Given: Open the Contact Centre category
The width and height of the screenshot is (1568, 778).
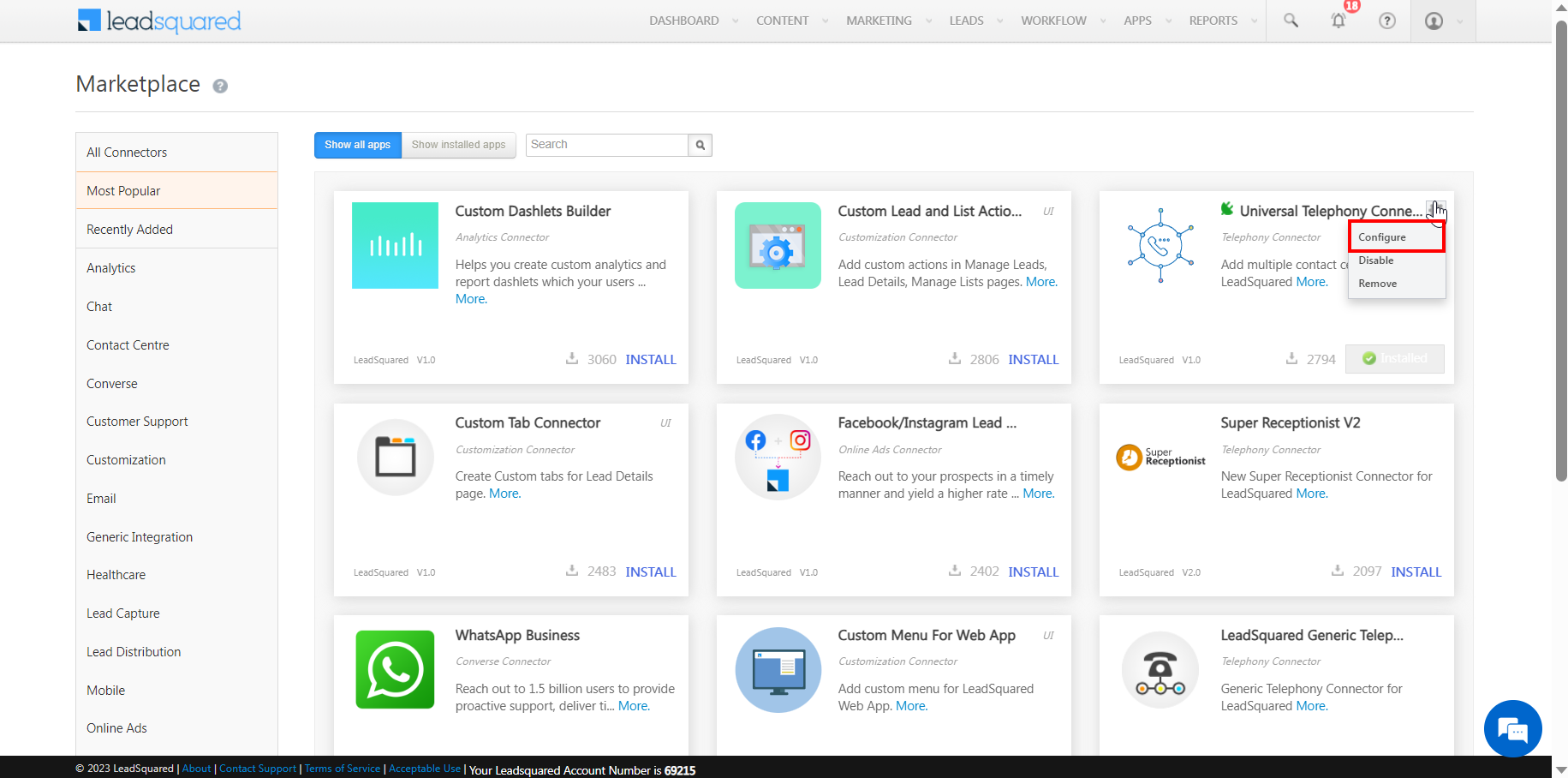Looking at the screenshot, I should pyautogui.click(x=176, y=345).
